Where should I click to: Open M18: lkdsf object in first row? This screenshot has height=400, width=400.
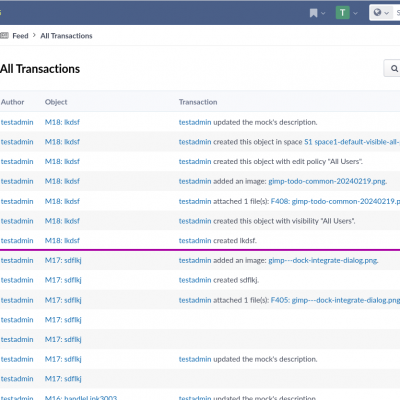pos(62,122)
